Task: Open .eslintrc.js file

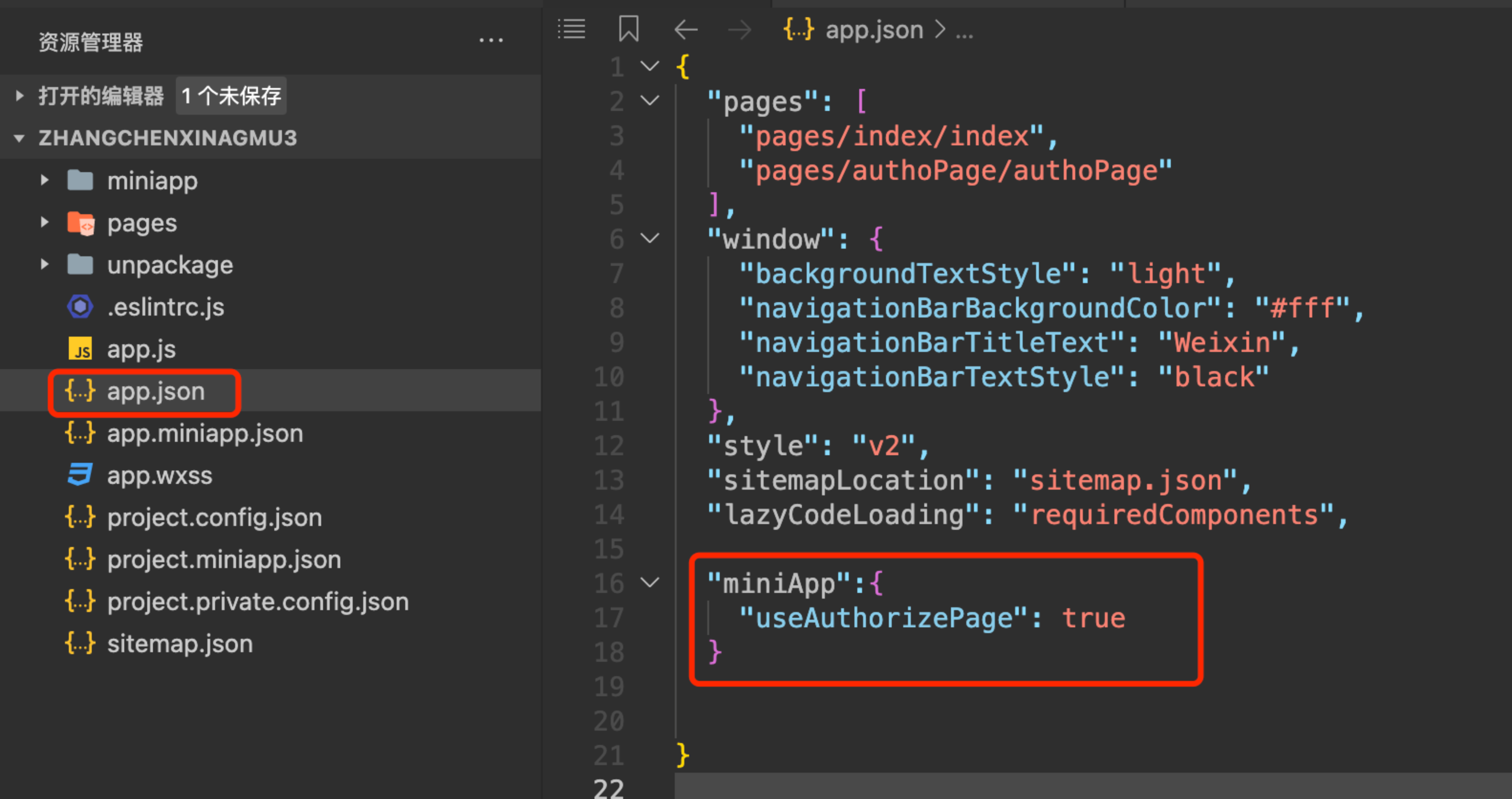Action: click(x=165, y=307)
